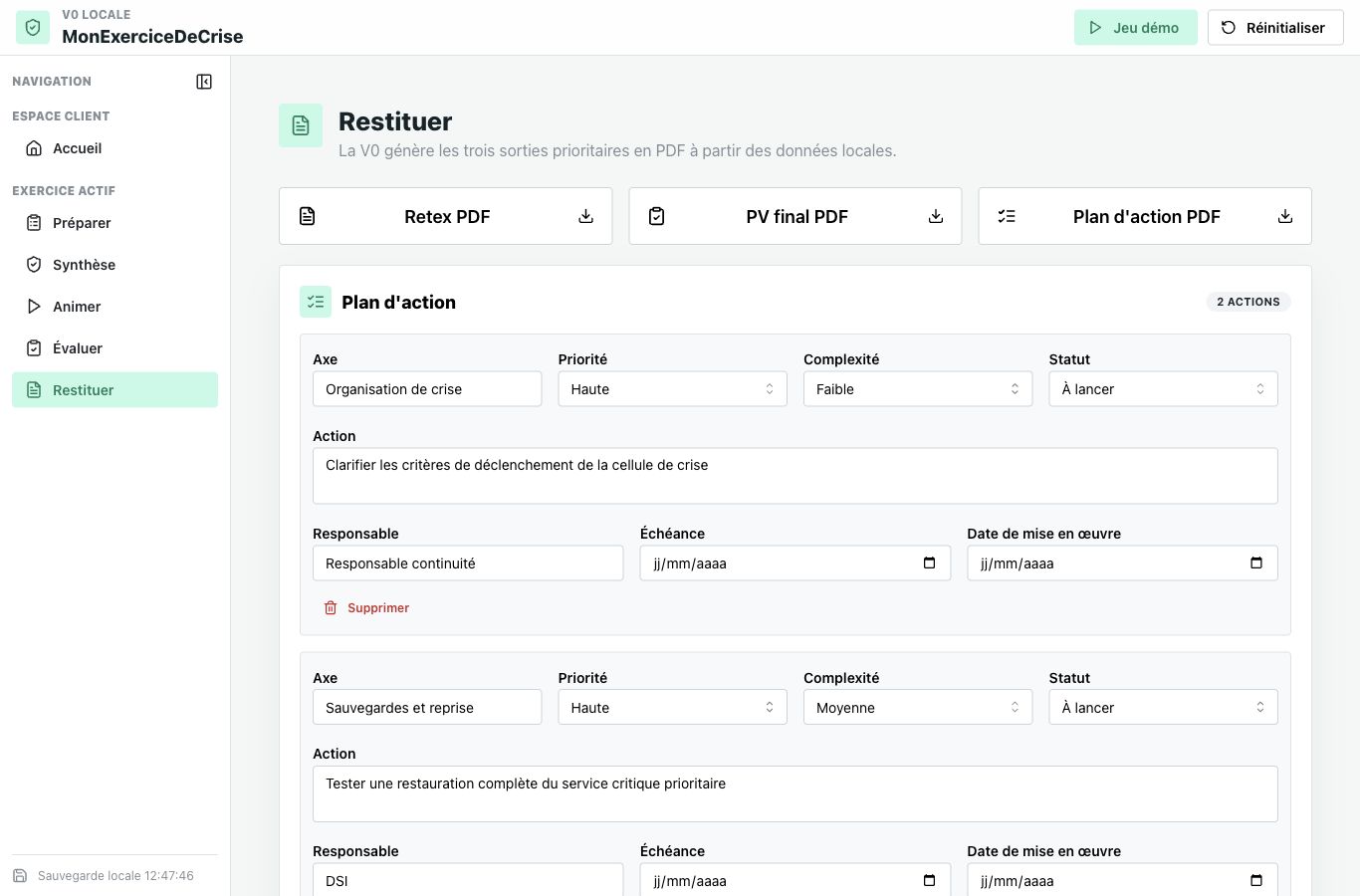Focus the Date de mise en œuvre field of first action
1360x896 pixels.
coord(1122,563)
